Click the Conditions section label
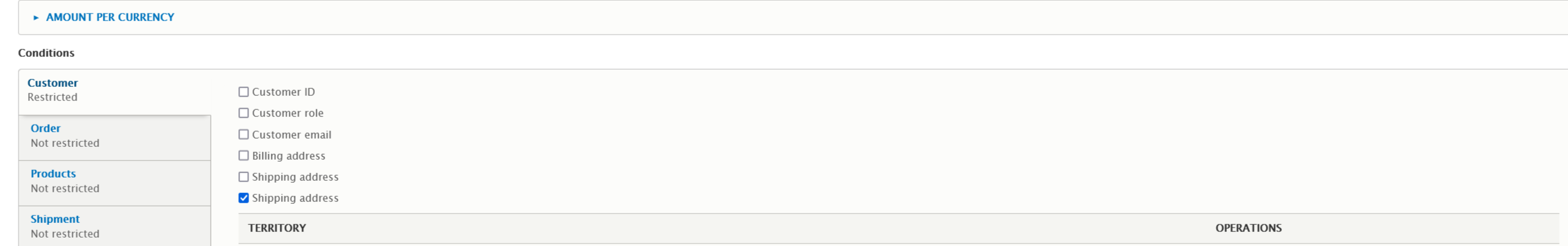This screenshot has width=1568, height=246. (46, 53)
